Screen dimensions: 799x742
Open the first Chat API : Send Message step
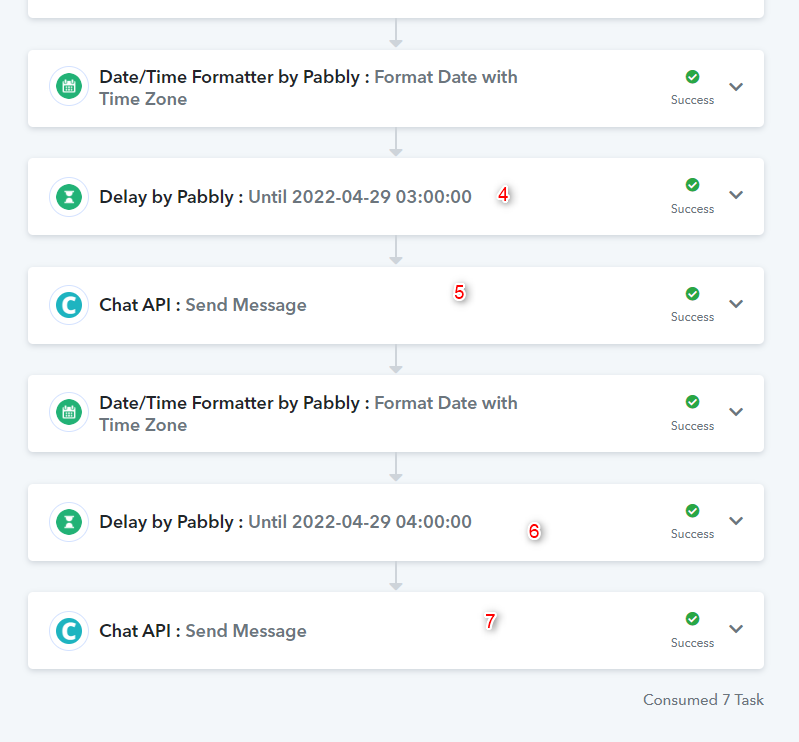[x=395, y=305]
